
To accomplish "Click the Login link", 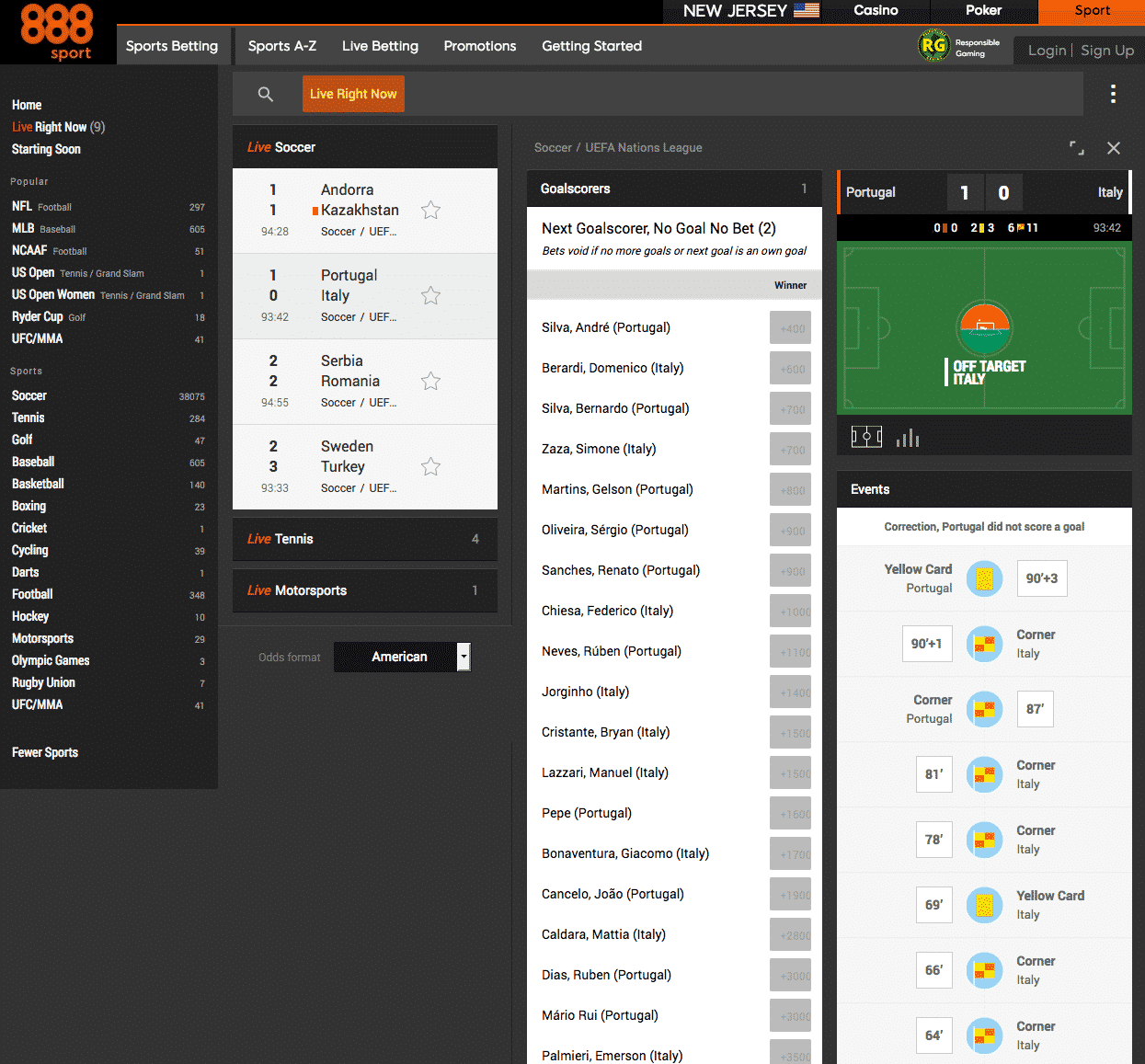I will (x=1047, y=51).
